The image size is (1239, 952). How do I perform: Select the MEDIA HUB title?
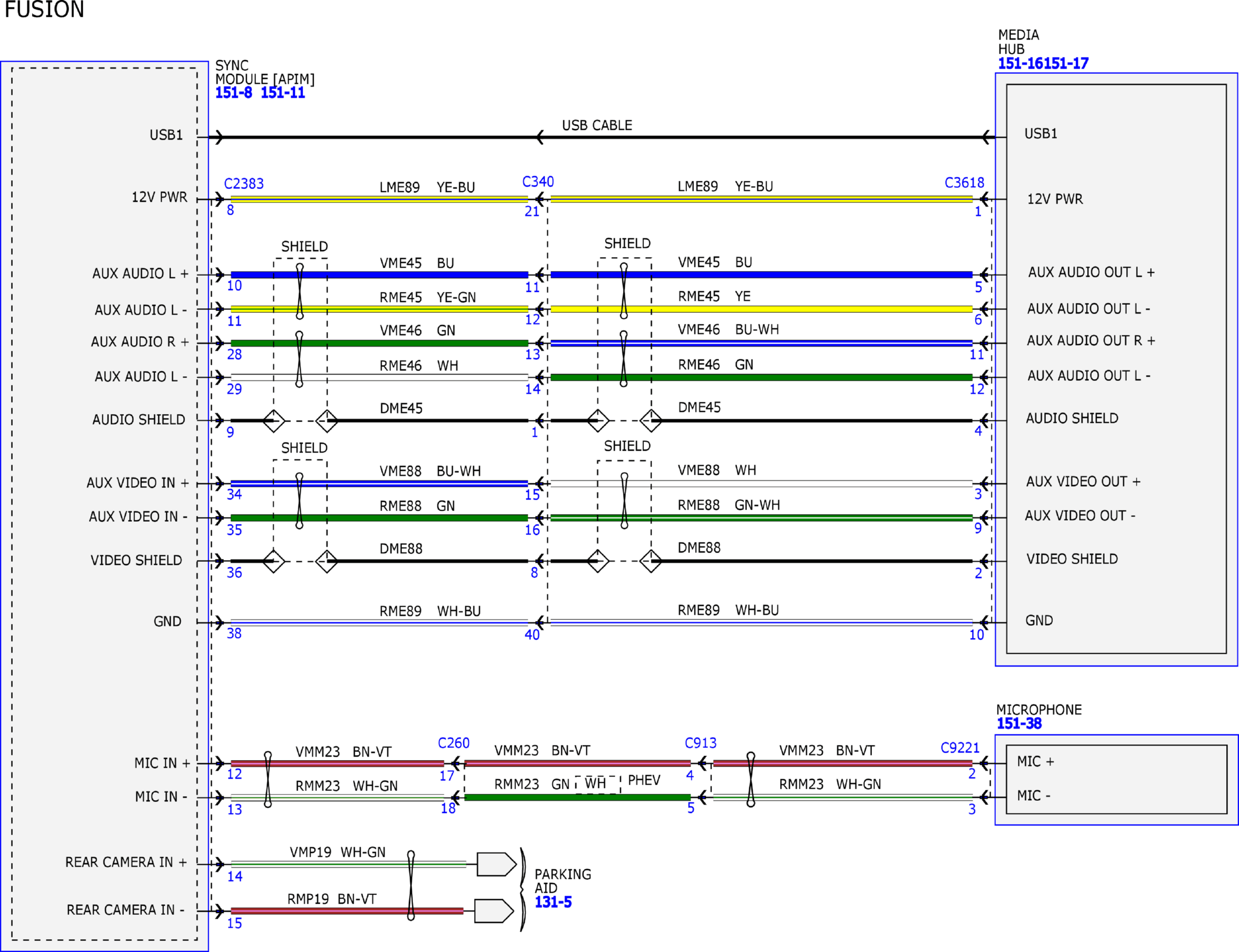tap(1019, 42)
